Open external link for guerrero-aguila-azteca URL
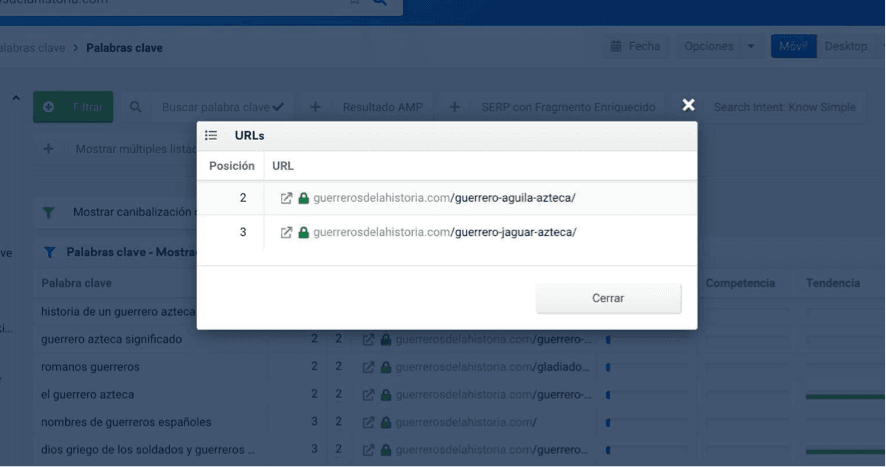 [x=286, y=198]
